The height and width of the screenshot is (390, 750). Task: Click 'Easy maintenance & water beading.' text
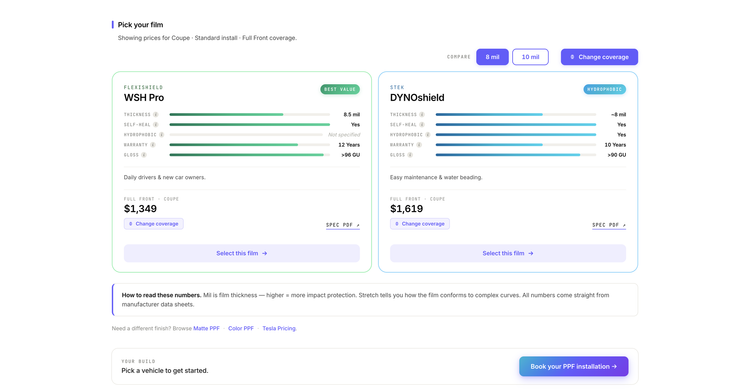436,177
